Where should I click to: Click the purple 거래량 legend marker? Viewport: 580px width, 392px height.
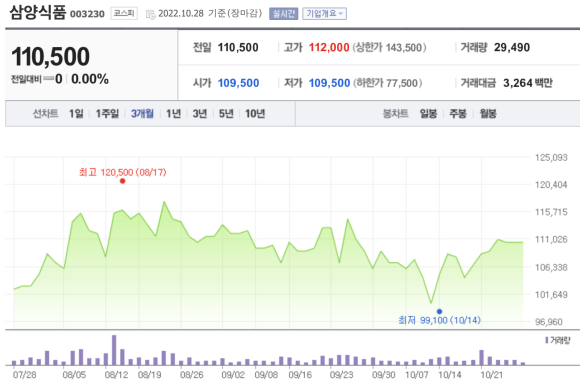click(547, 340)
